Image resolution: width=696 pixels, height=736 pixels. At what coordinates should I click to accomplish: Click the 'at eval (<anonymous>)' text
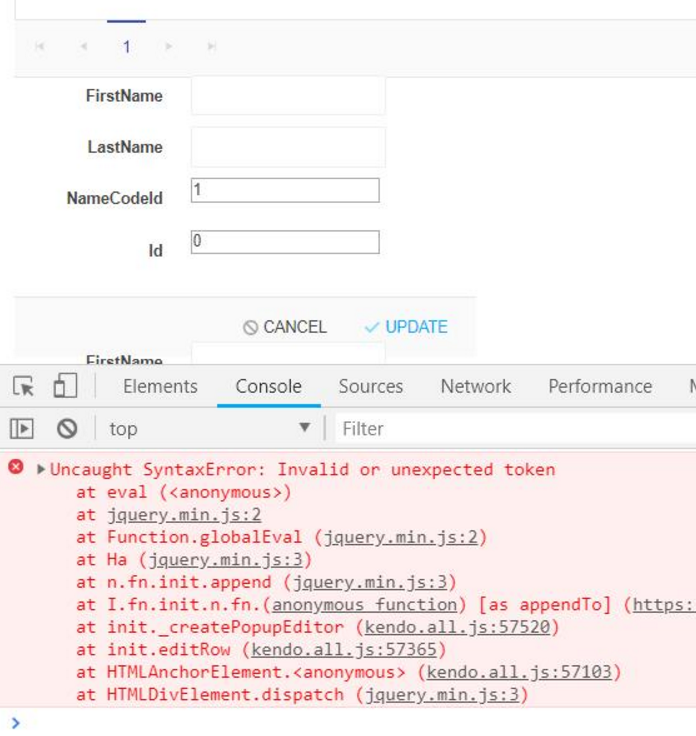[184, 492]
